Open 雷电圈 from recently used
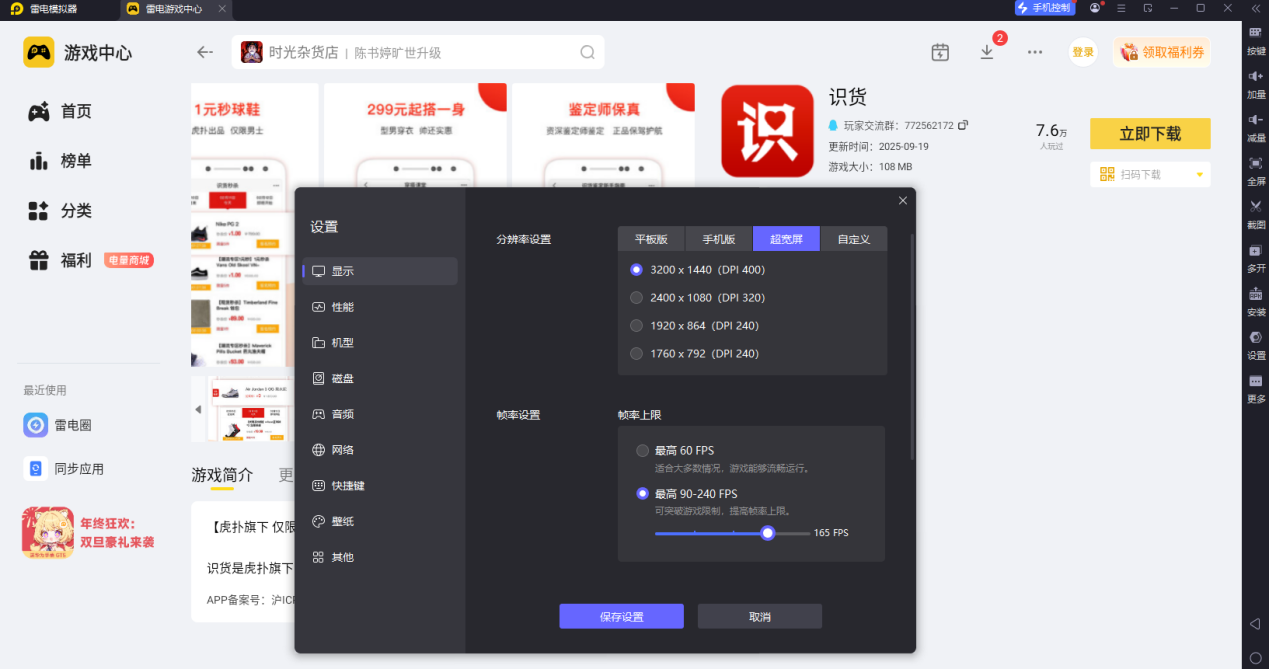1269x669 pixels. pos(58,425)
